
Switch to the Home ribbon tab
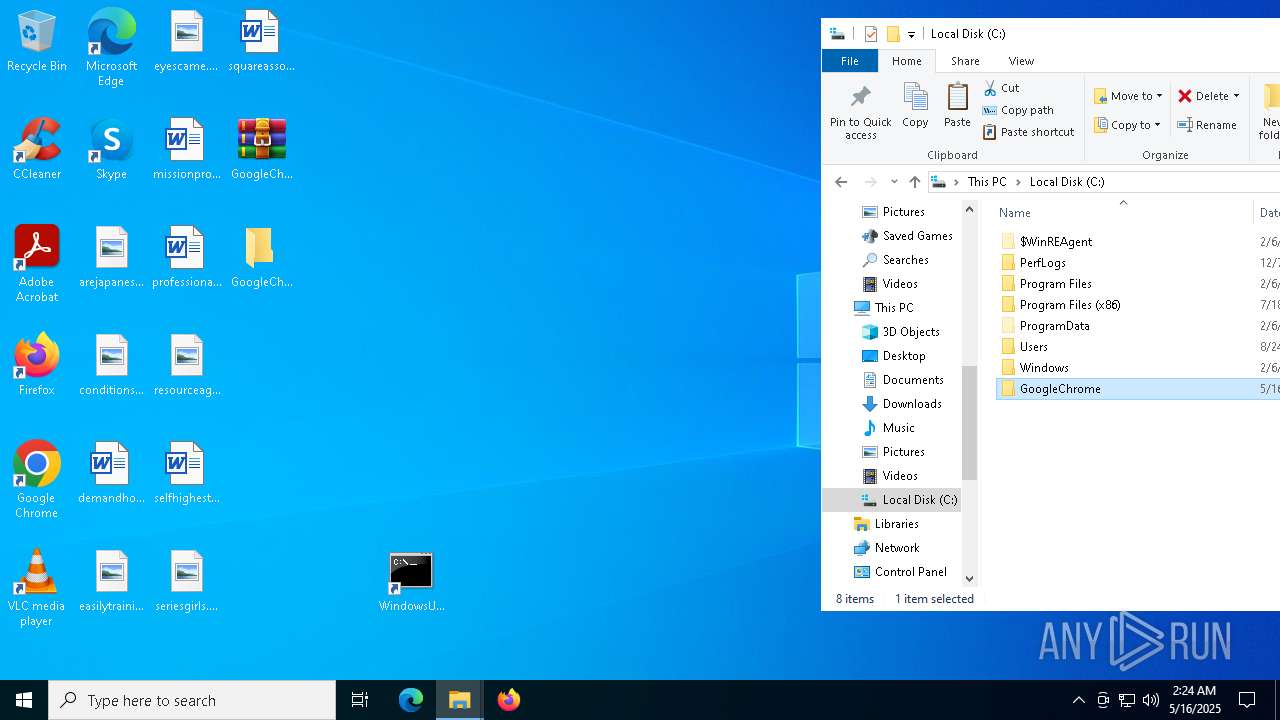coord(907,61)
